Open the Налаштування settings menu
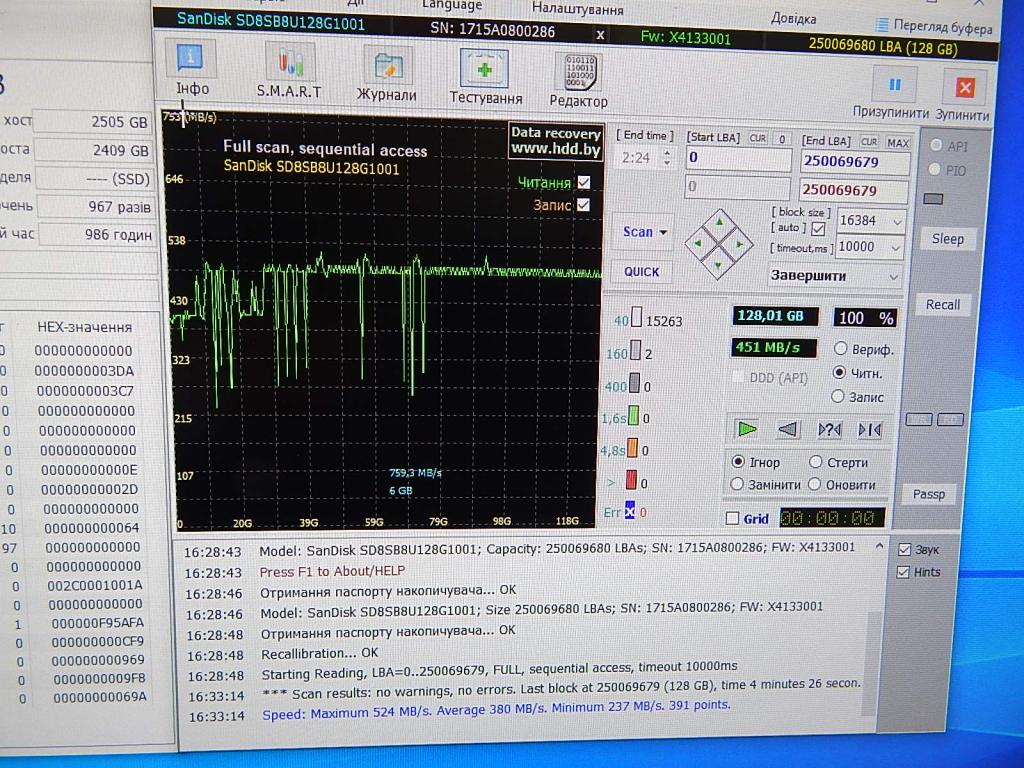 click(577, 8)
